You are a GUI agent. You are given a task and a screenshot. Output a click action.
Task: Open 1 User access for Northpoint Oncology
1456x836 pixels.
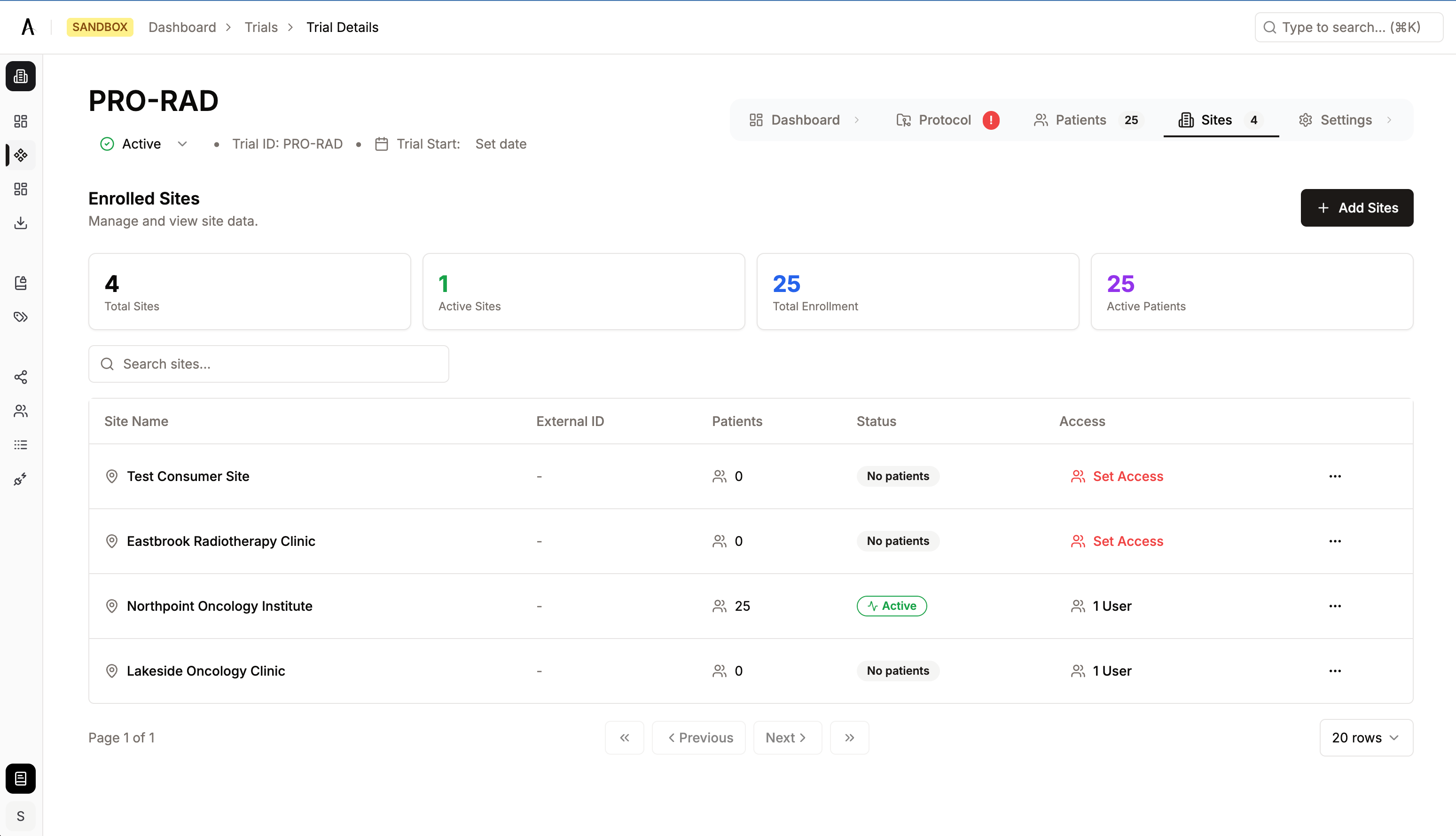pyautogui.click(x=1101, y=606)
